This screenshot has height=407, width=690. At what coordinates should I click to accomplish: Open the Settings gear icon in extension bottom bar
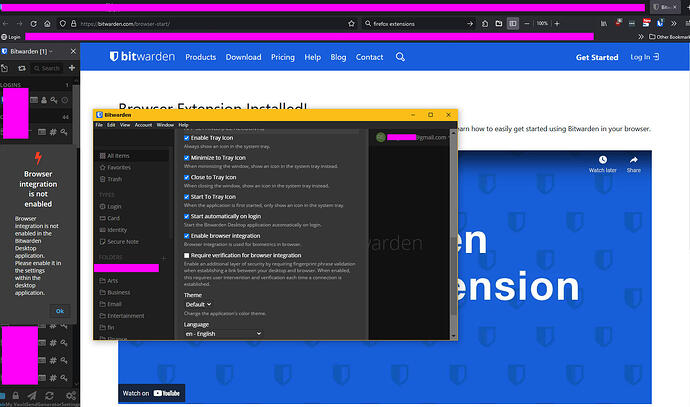(x=70, y=395)
